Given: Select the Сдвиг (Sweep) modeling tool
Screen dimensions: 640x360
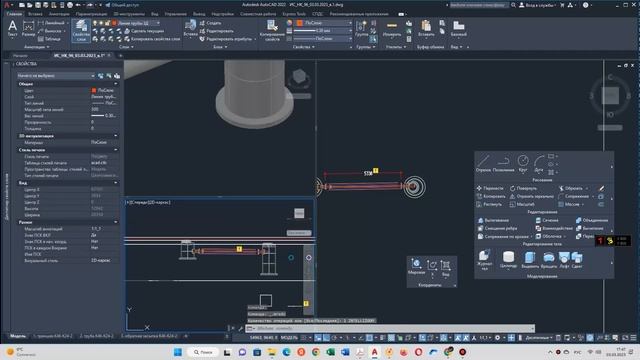Looking at the screenshot, I should tap(577, 259).
